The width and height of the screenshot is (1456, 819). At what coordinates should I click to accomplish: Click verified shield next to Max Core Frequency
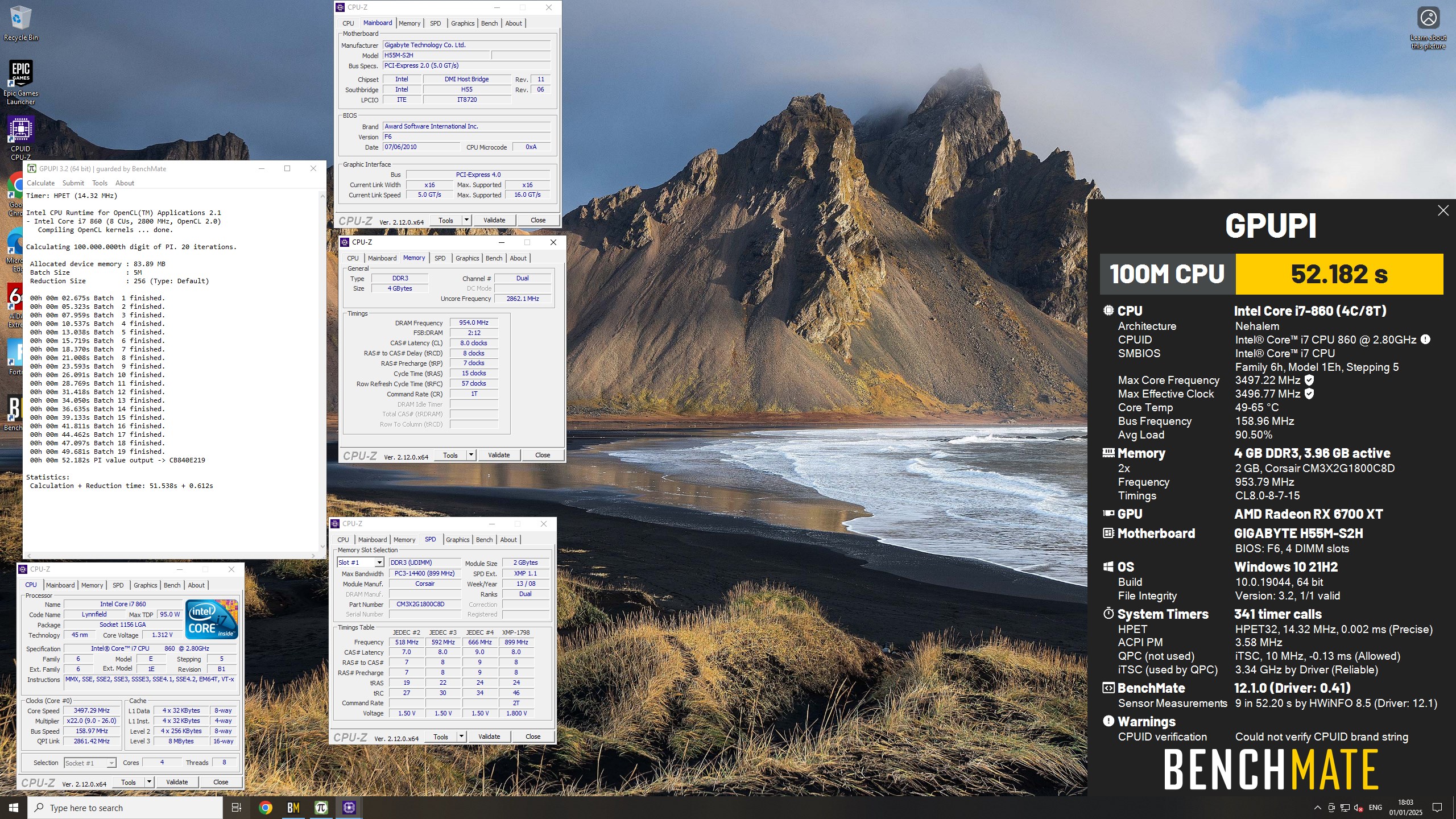[x=1309, y=380]
